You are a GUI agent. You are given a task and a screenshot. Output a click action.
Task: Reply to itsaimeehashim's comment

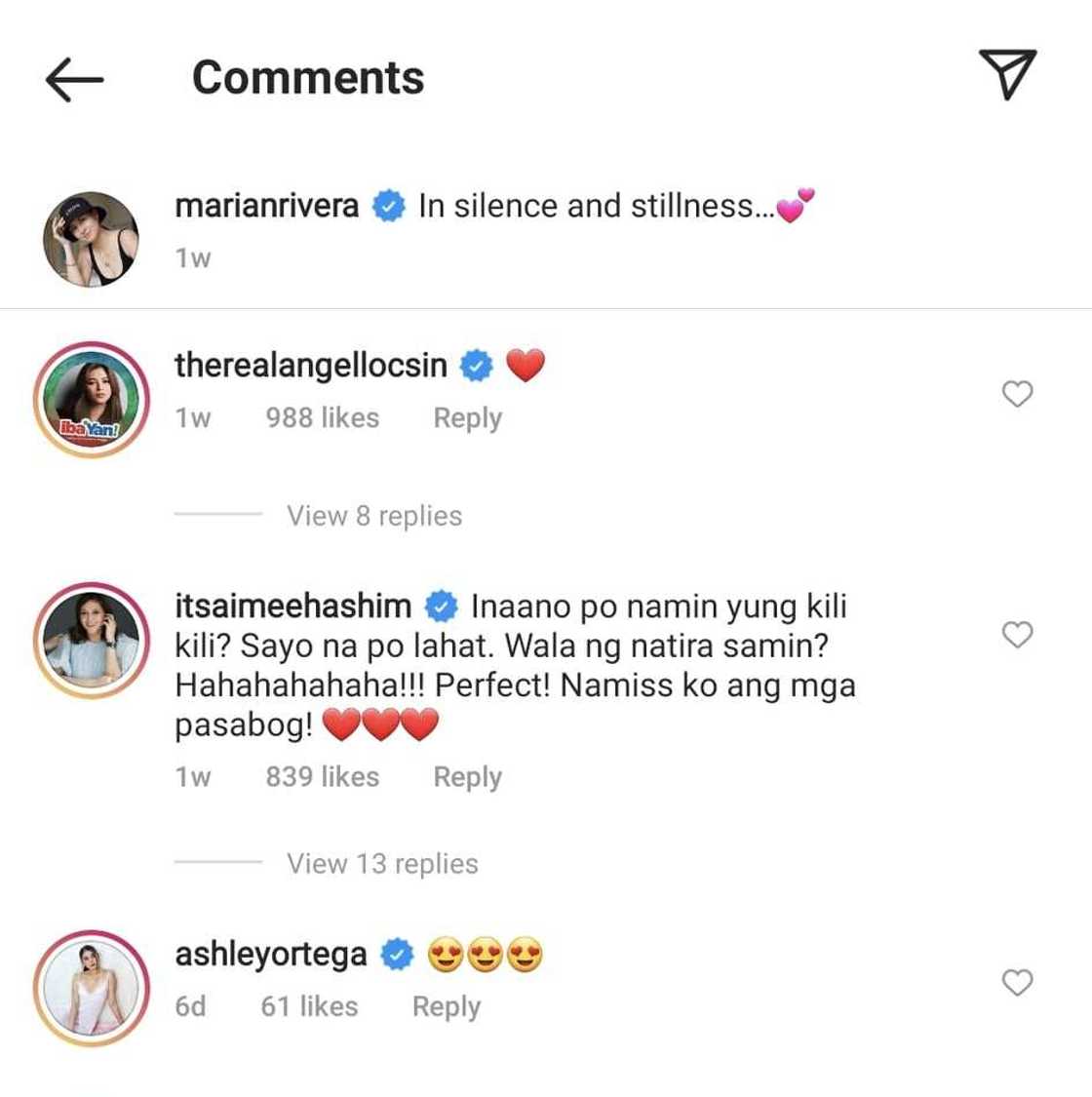click(467, 777)
